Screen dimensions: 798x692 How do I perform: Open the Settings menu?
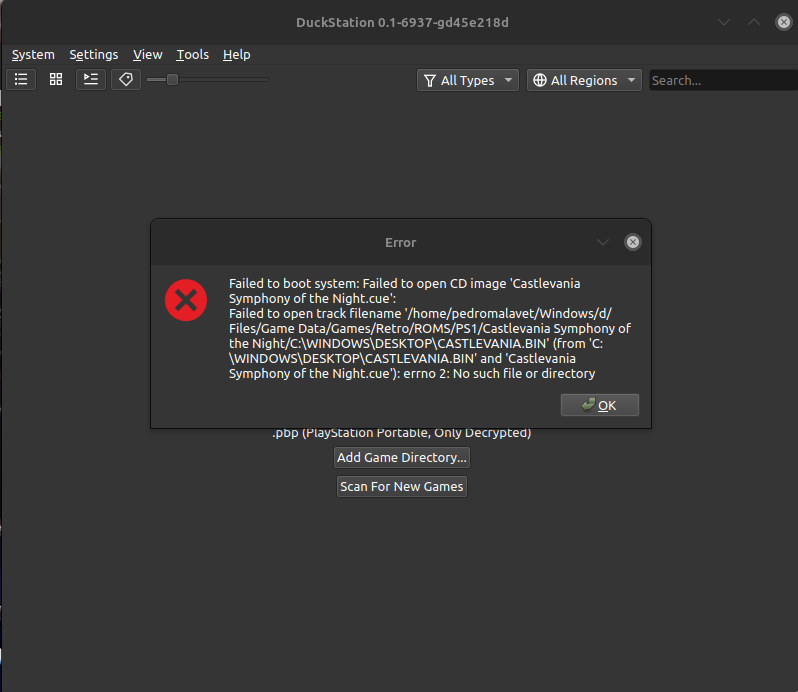(x=93, y=54)
